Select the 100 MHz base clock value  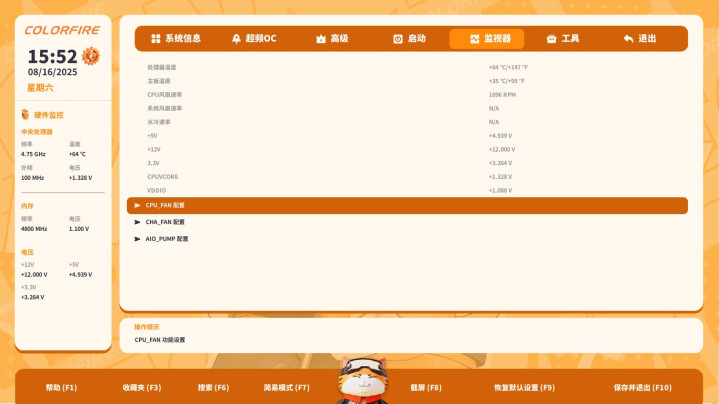[x=32, y=178]
